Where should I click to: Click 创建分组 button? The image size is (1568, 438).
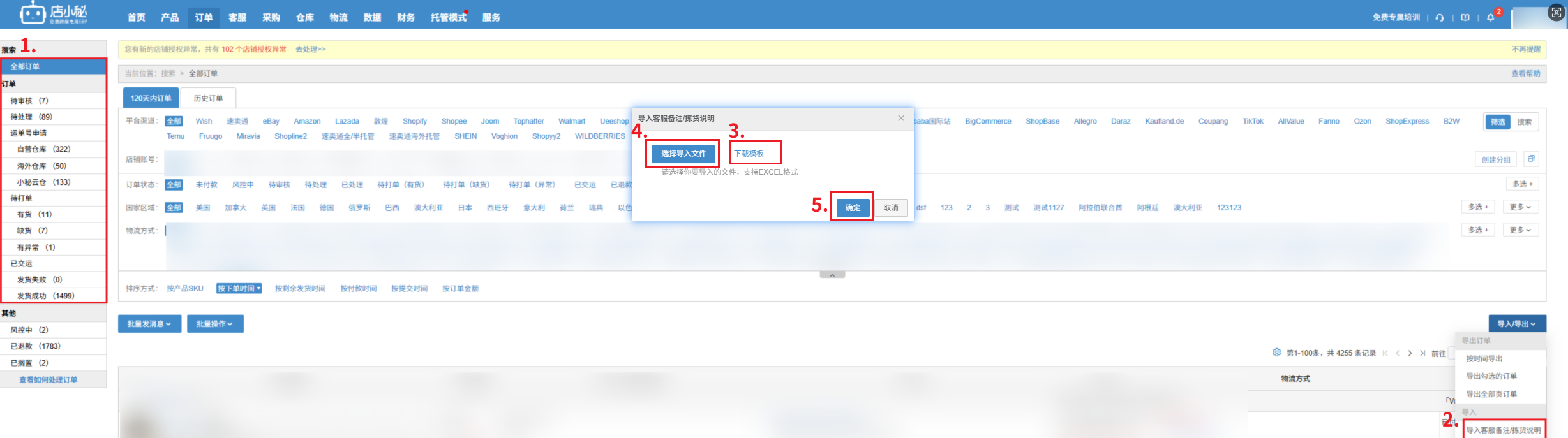point(1496,159)
